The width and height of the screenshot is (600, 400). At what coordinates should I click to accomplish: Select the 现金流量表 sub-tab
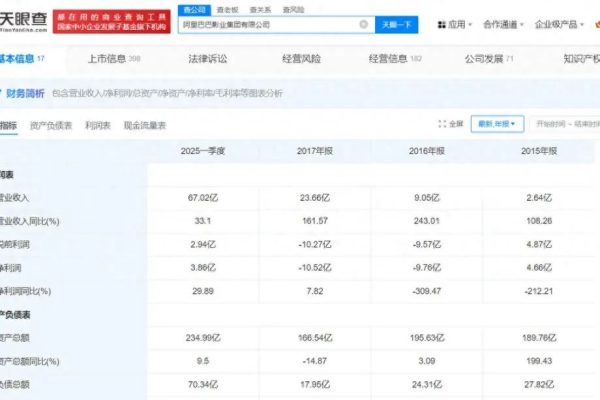(x=145, y=125)
